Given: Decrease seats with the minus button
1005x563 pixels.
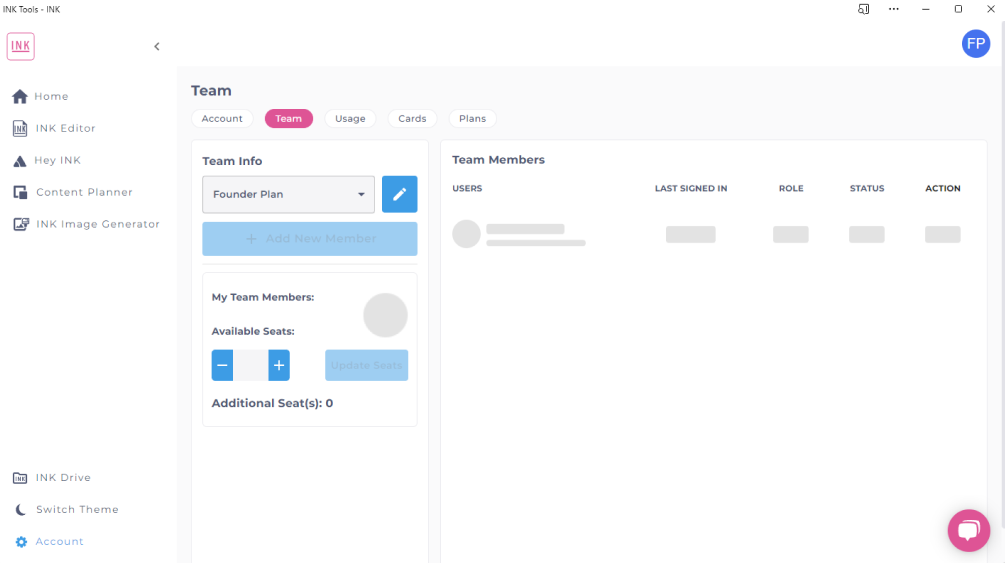Looking at the screenshot, I should pyautogui.click(x=222, y=366).
